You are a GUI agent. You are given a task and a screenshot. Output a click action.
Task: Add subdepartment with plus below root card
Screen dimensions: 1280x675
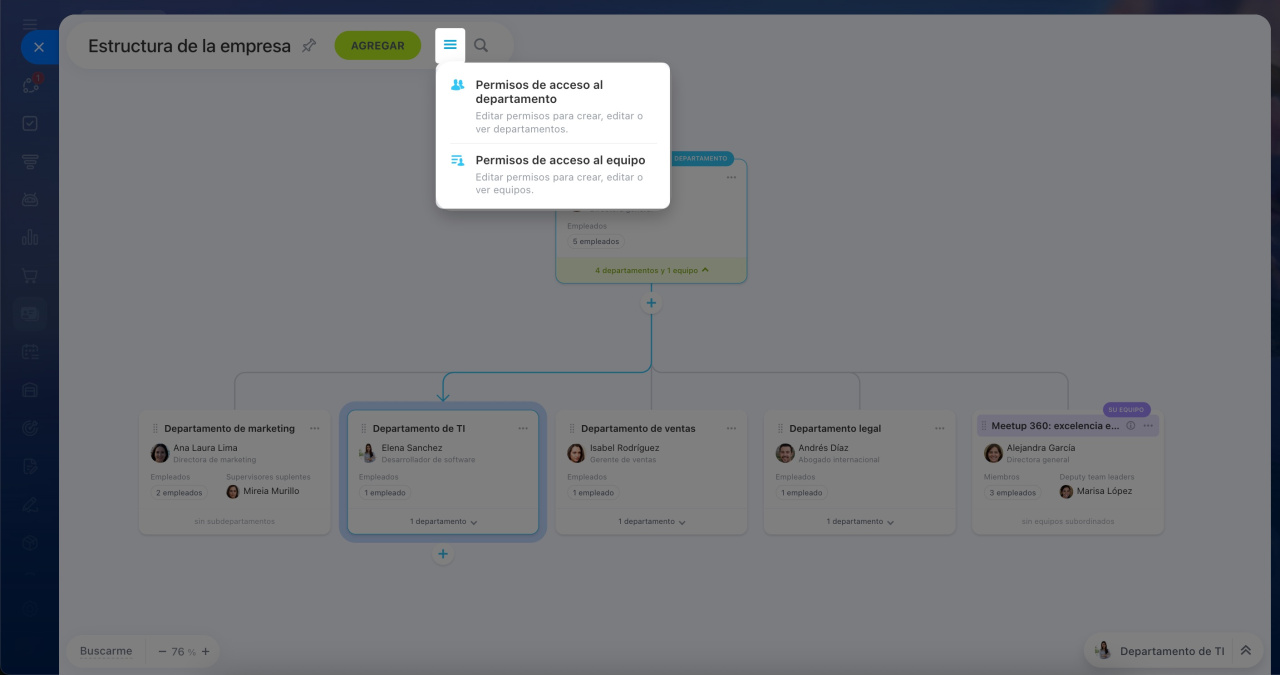click(651, 302)
